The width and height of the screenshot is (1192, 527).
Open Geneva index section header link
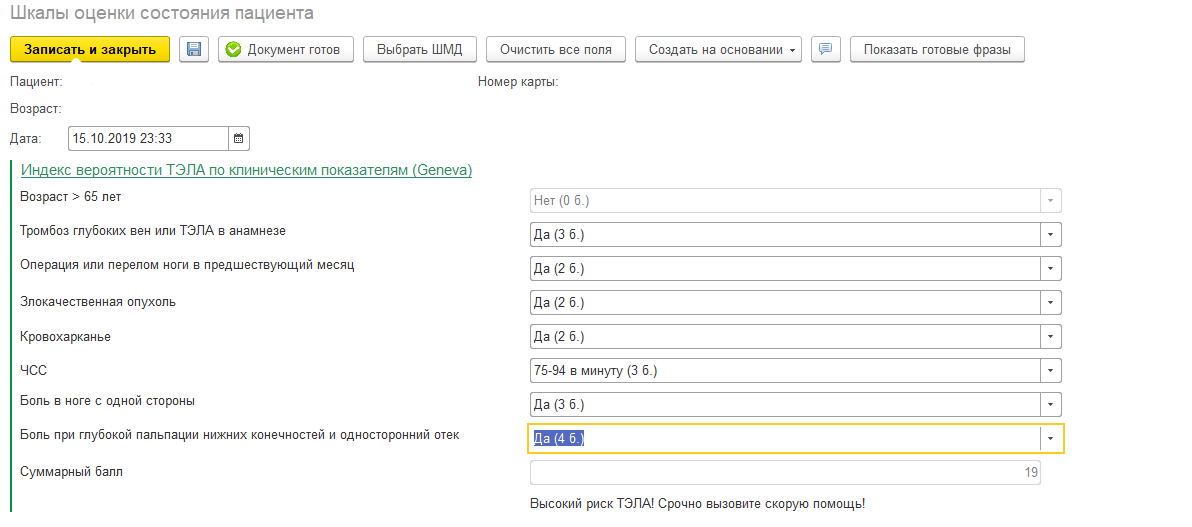[246, 170]
